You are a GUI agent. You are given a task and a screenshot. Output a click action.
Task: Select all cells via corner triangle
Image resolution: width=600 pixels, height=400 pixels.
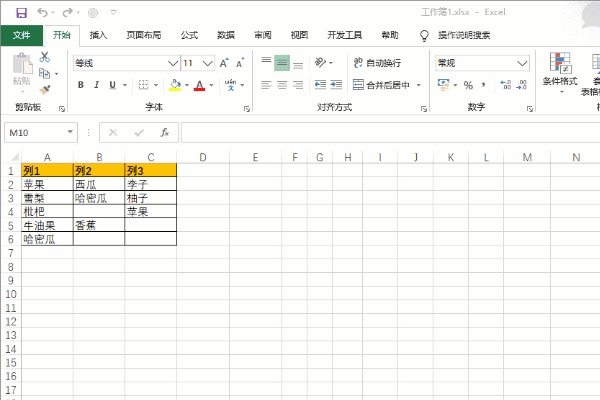tap(15, 157)
